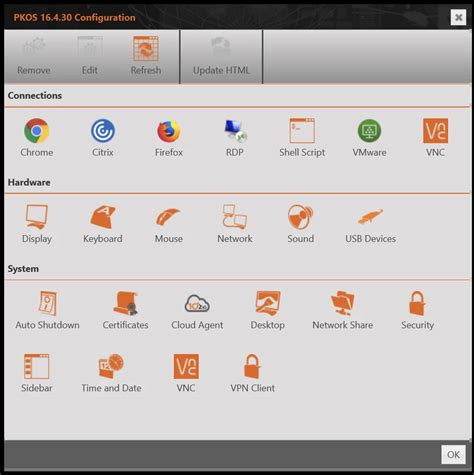Click the Remove toolbar button
474x475 pixels.
tap(34, 56)
